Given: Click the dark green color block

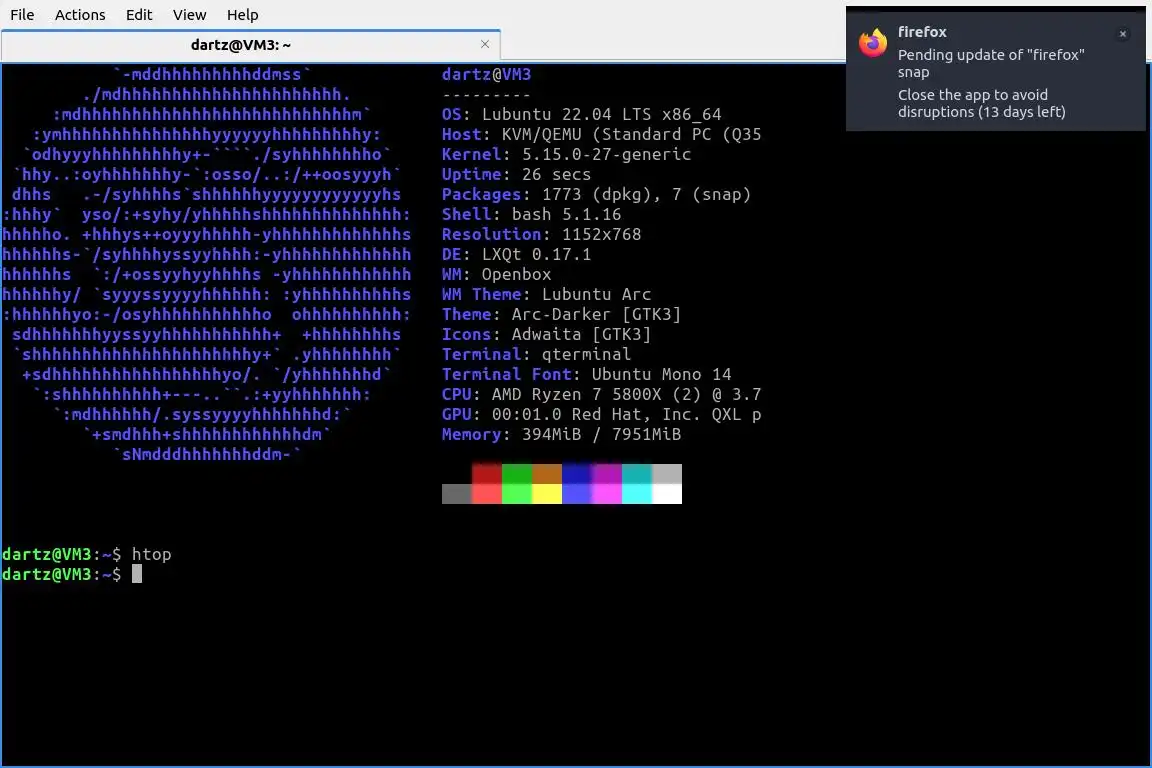Looking at the screenshot, I should coord(516,474).
